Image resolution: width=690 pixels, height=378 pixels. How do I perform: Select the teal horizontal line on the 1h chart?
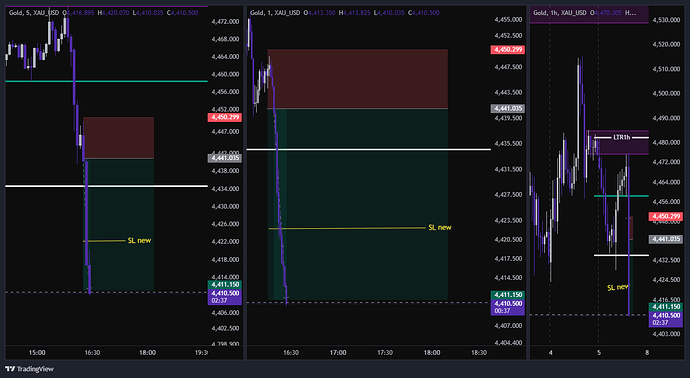(621, 196)
